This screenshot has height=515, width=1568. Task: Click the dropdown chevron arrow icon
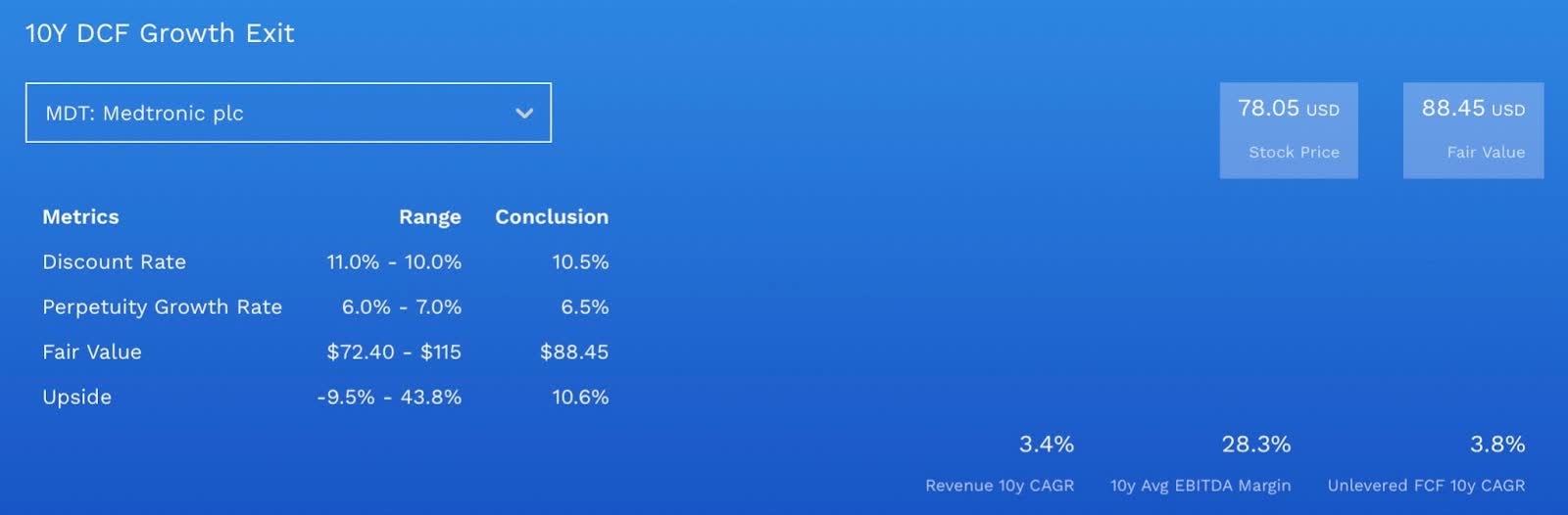coord(524,114)
